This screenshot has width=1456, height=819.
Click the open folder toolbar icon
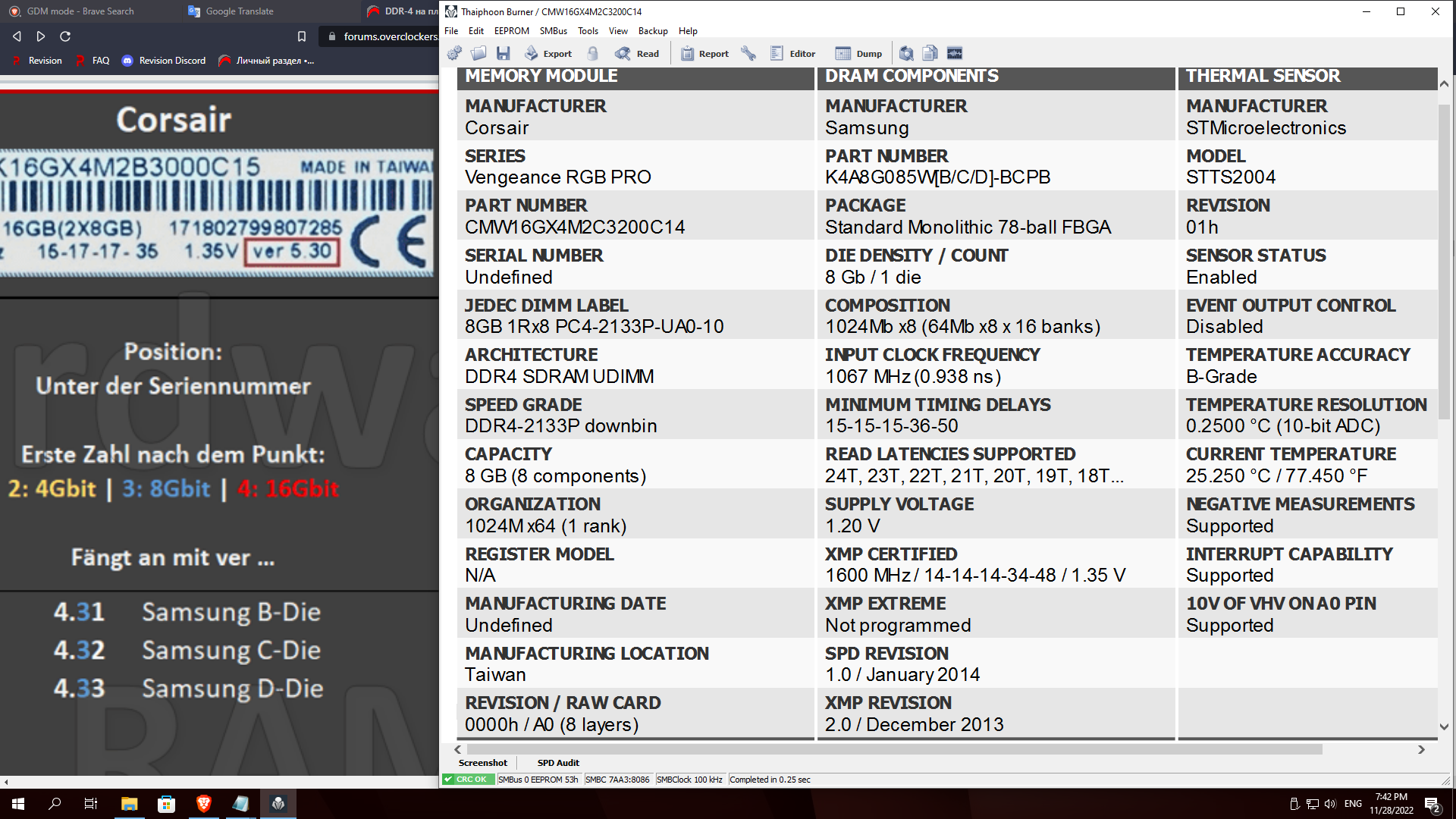tap(479, 53)
